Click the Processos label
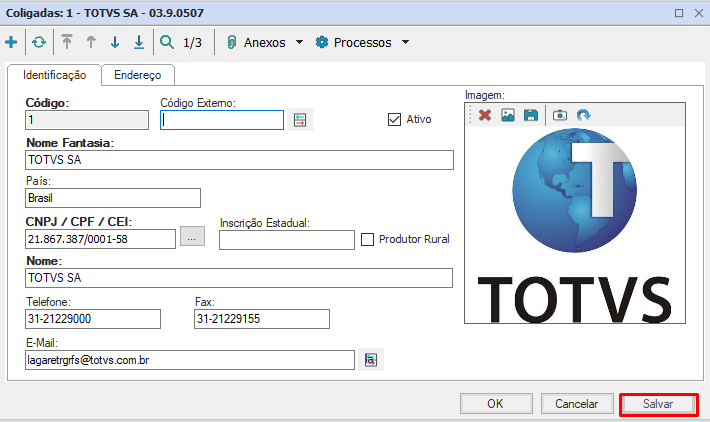 [x=362, y=43]
